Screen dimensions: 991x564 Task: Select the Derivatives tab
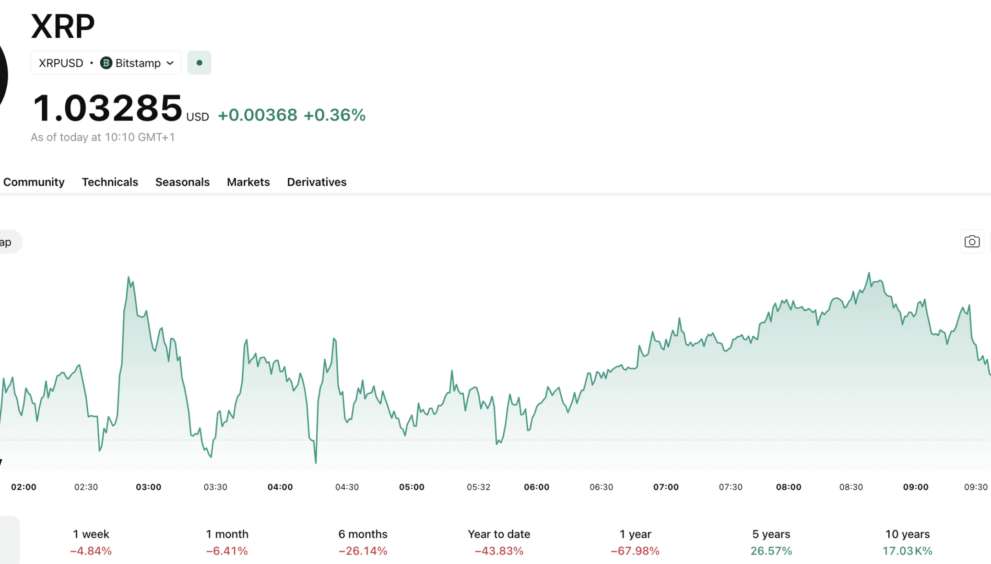click(x=317, y=182)
